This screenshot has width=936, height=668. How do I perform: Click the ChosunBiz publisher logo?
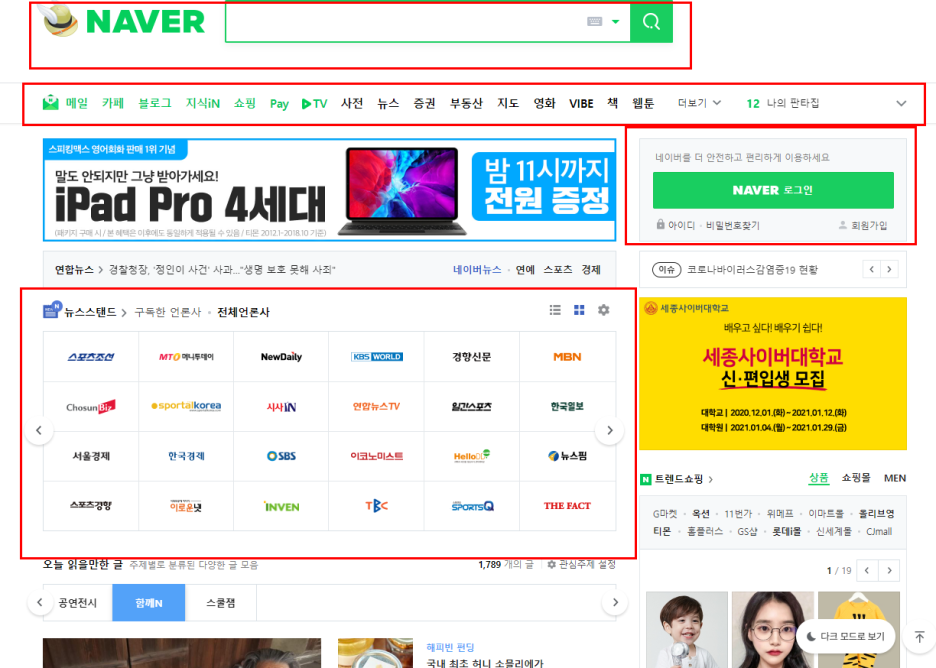[x=91, y=407]
